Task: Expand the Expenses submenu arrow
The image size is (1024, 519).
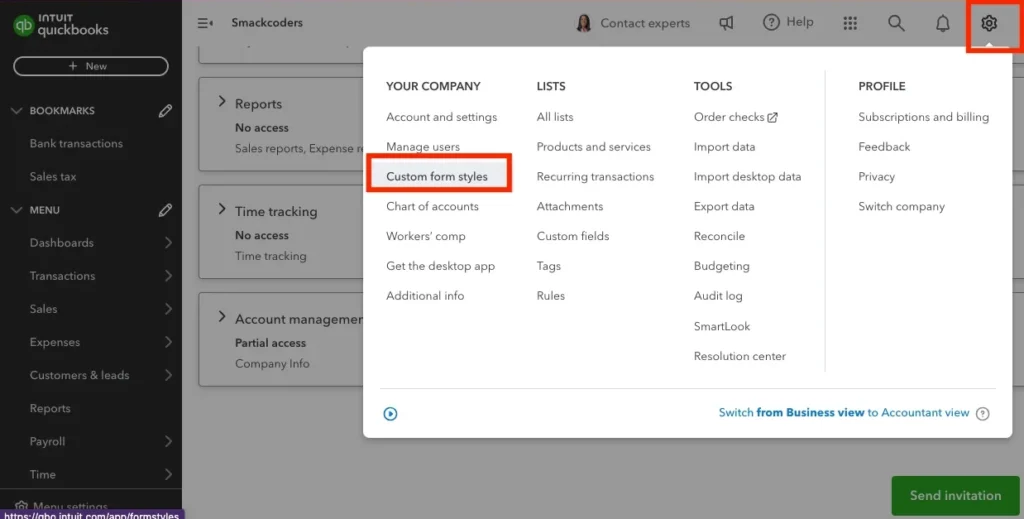Action: 168,342
